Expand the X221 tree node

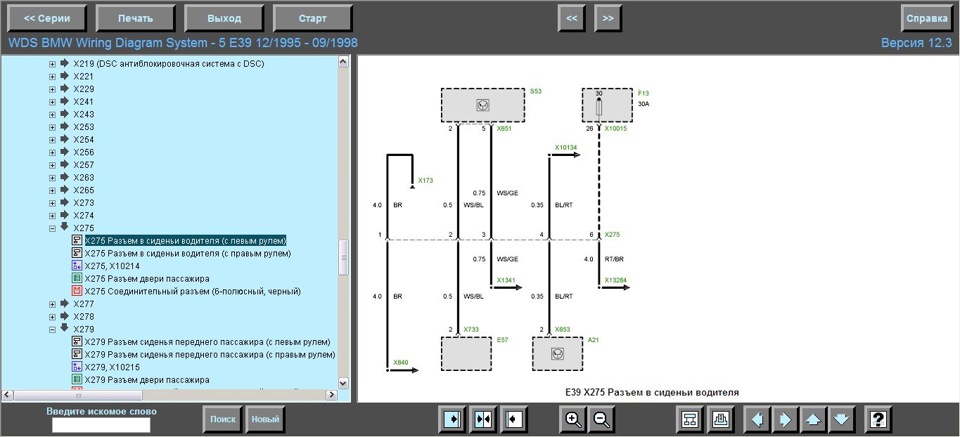click(x=52, y=77)
